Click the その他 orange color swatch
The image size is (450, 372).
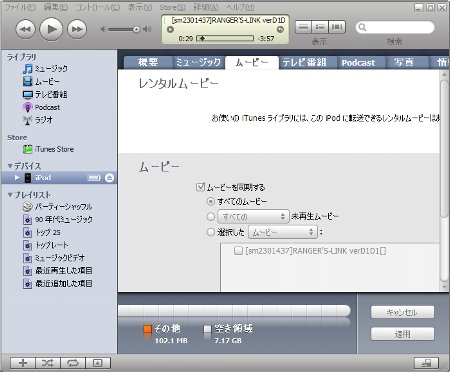[148, 329]
